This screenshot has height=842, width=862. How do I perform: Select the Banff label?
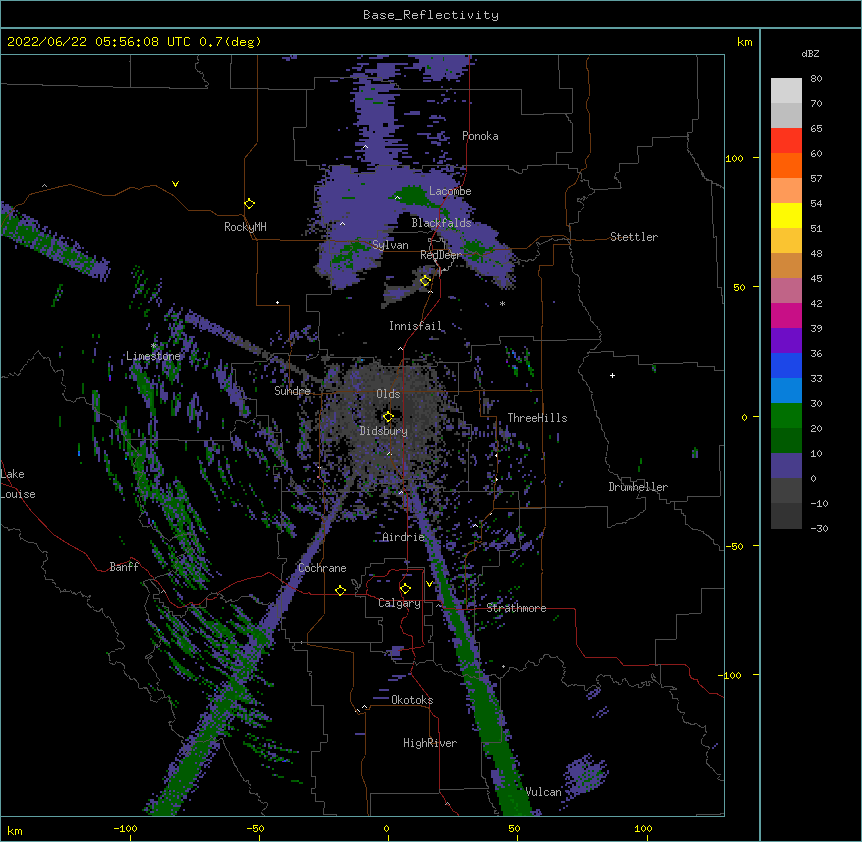click(124, 567)
